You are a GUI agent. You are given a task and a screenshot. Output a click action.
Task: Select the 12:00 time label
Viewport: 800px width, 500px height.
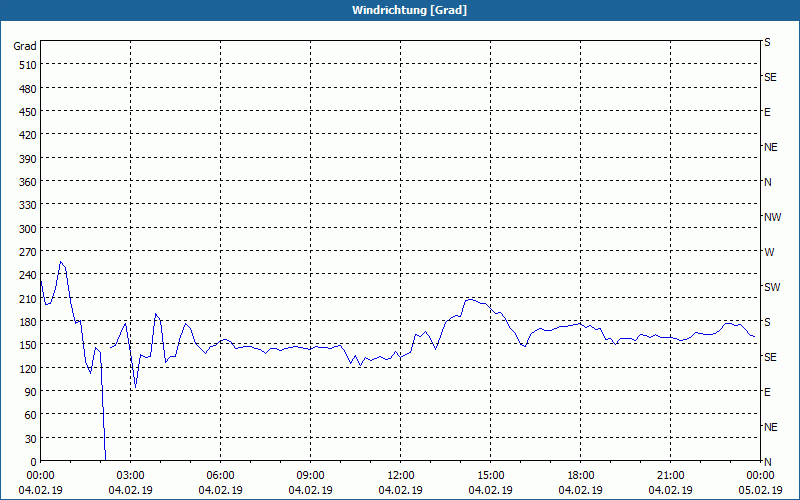point(401,476)
